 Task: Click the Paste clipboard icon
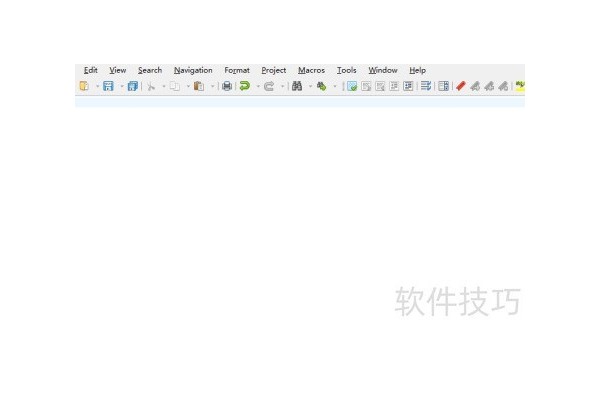[x=199, y=86]
